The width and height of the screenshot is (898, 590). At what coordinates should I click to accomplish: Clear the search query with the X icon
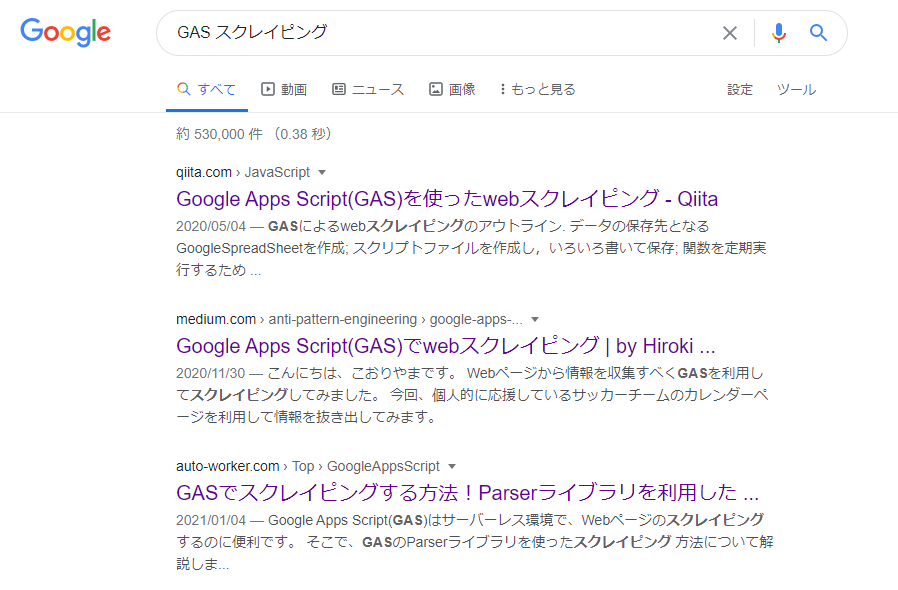coord(729,32)
